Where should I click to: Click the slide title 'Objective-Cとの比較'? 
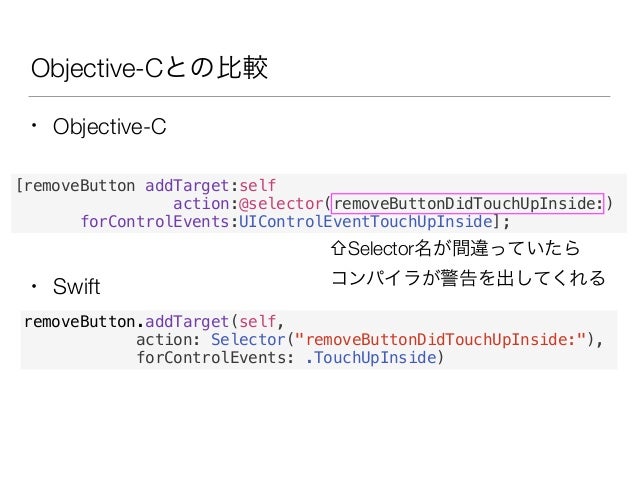(149, 68)
